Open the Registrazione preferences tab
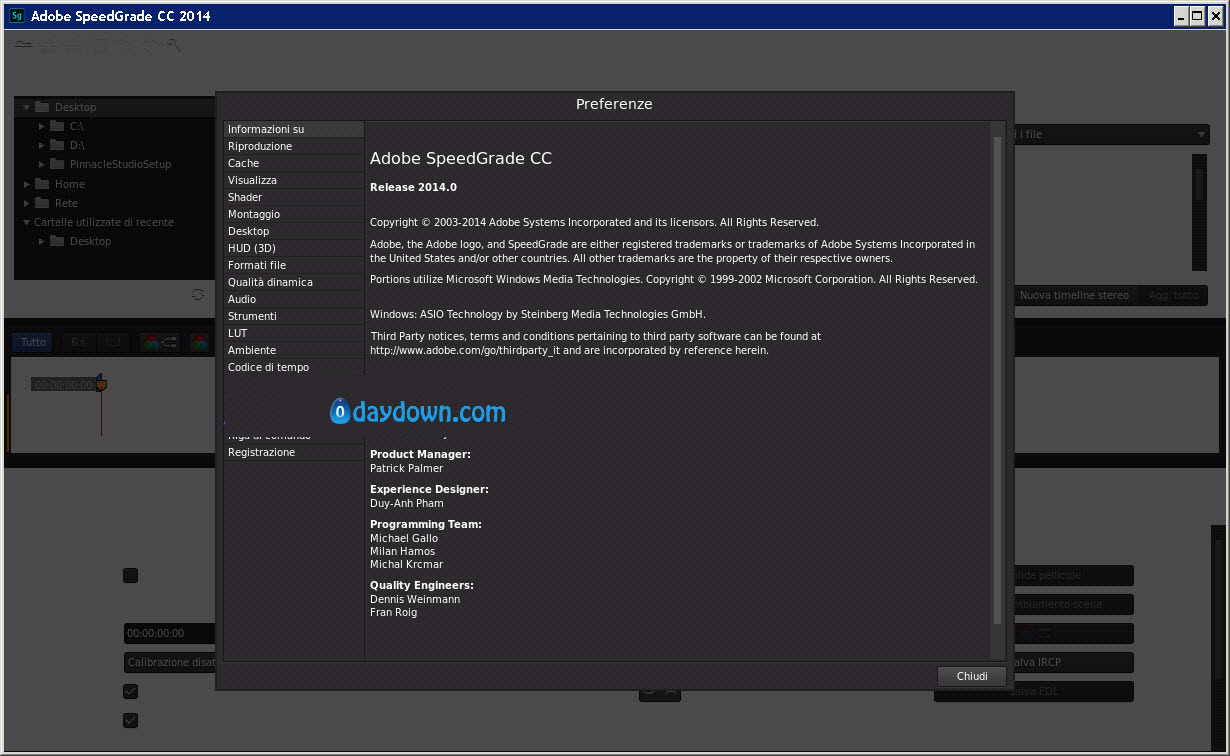 click(x=294, y=452)
